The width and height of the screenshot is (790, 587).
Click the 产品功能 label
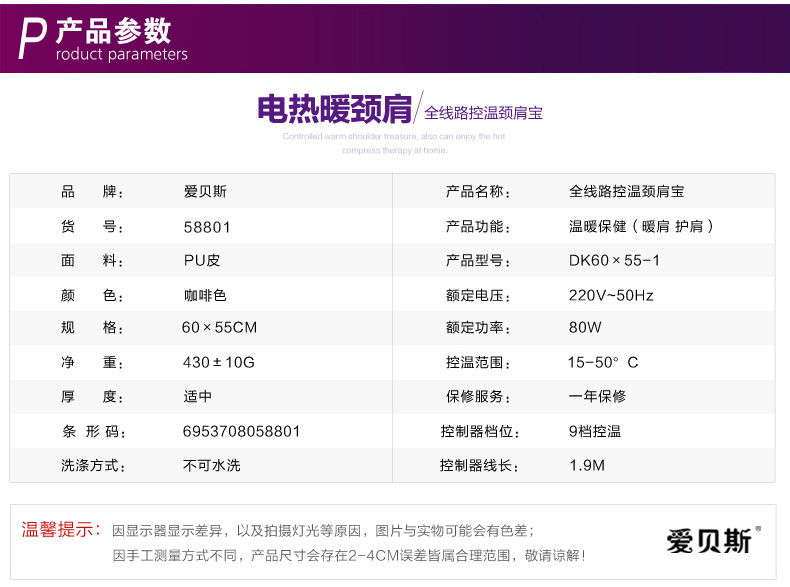pyautogui.click(x=479, y=226)
